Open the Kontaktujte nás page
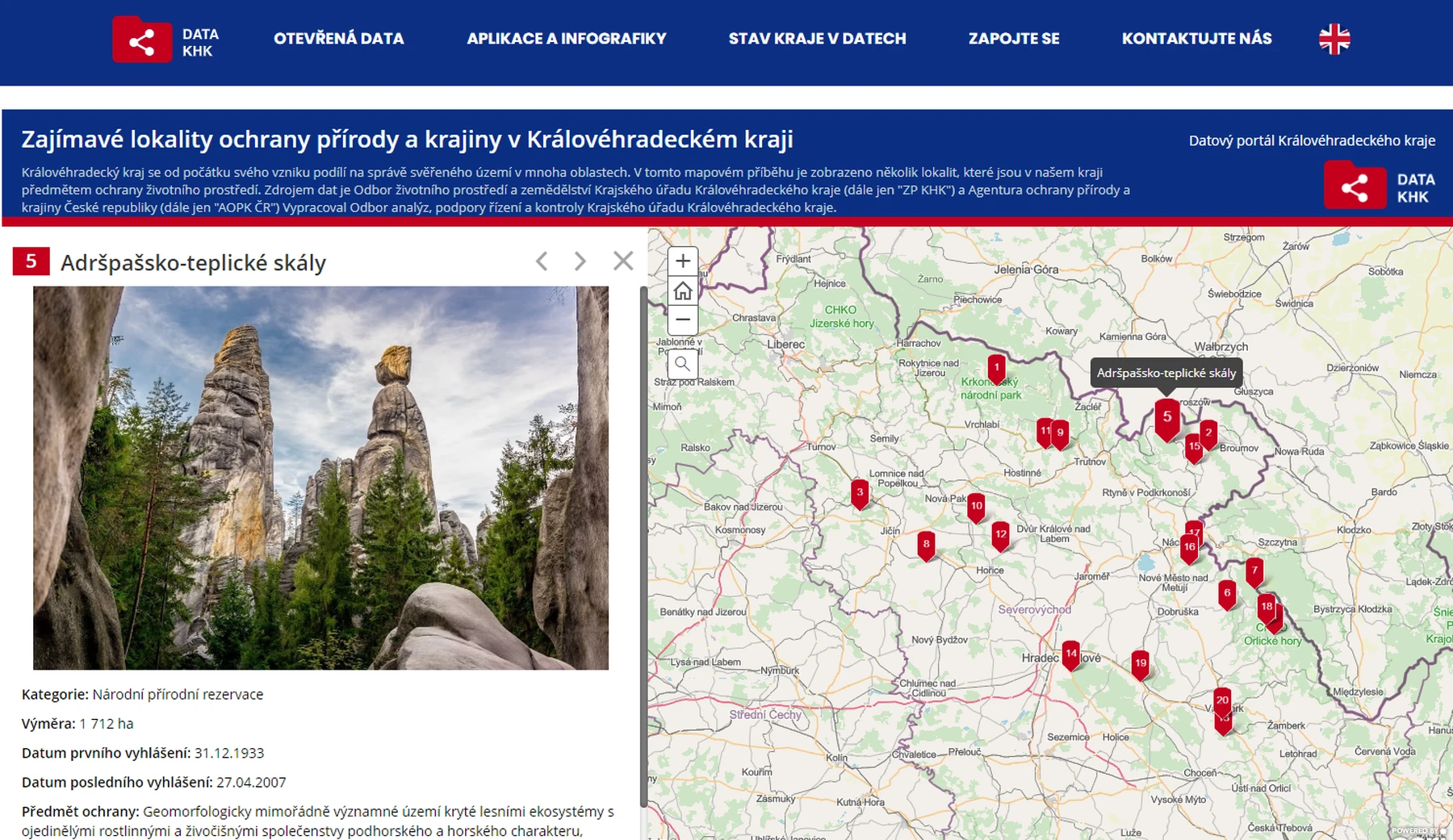 click(x=1196, y=39)
